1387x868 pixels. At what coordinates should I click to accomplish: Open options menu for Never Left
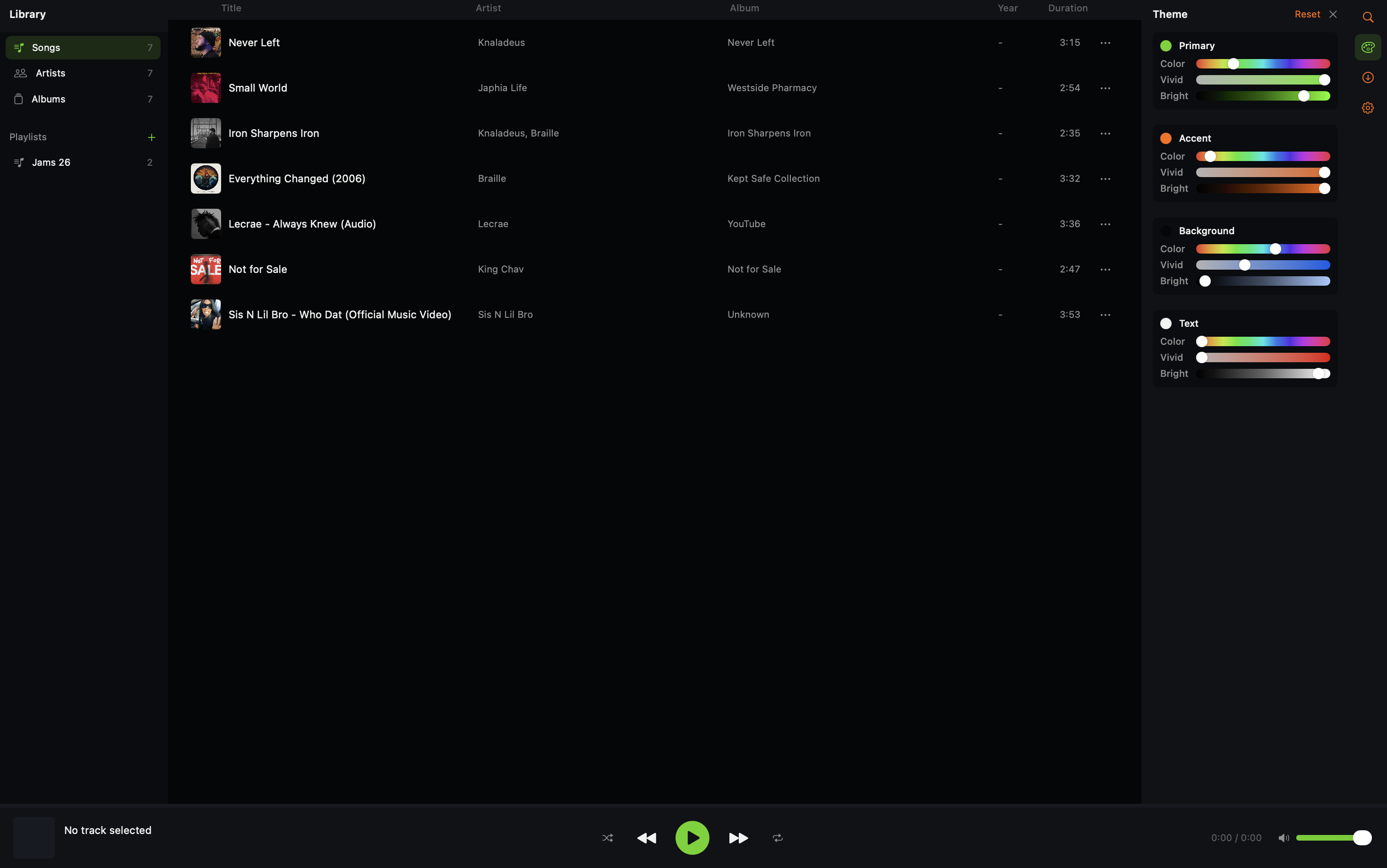point(1105,43)
